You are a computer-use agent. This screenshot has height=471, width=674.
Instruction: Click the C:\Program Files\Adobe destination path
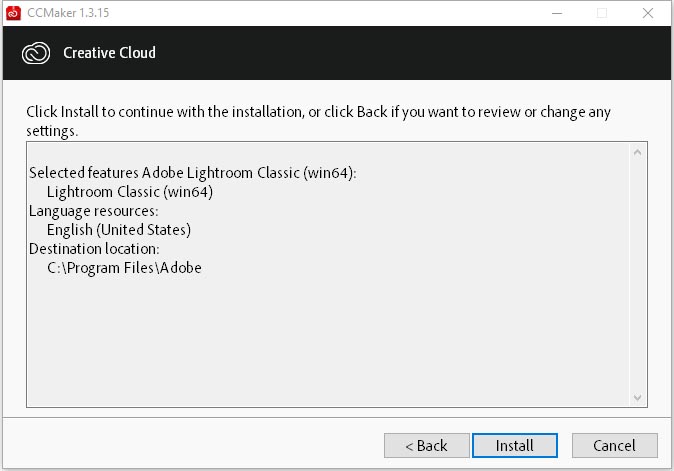124,268
